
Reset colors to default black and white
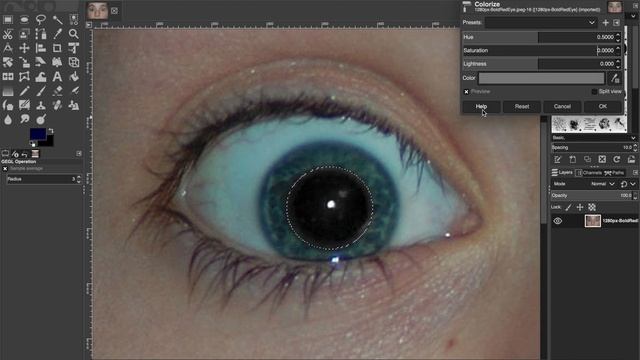coord(33,144)
